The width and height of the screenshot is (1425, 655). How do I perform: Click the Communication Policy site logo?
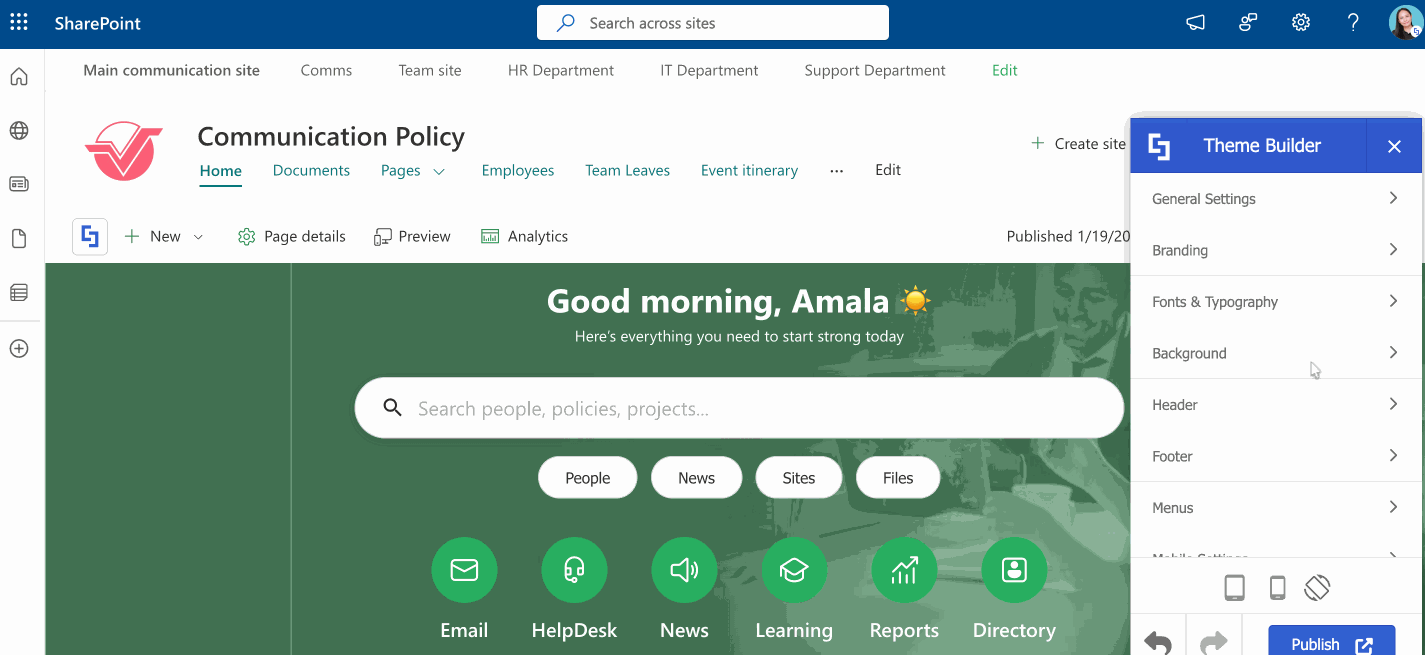(x=124, y=150)
